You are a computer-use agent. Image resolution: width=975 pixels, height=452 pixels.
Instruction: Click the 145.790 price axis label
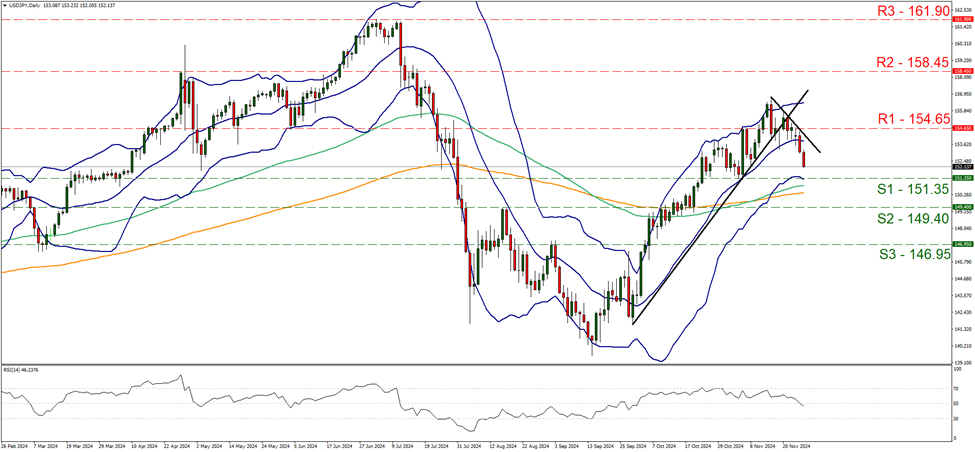tap(961, 262)
